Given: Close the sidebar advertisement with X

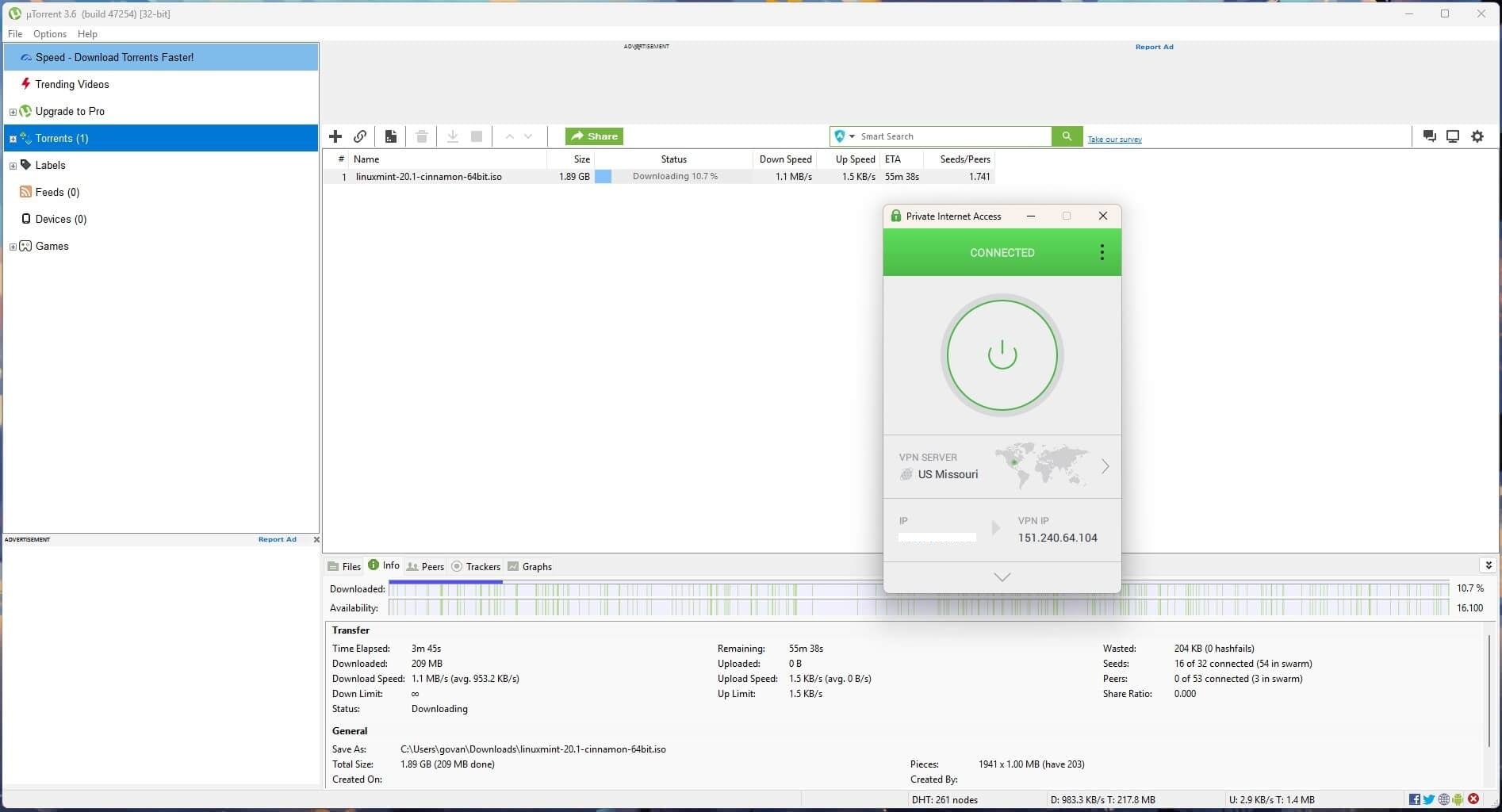Looking at the screenshot, I should 316,539.
